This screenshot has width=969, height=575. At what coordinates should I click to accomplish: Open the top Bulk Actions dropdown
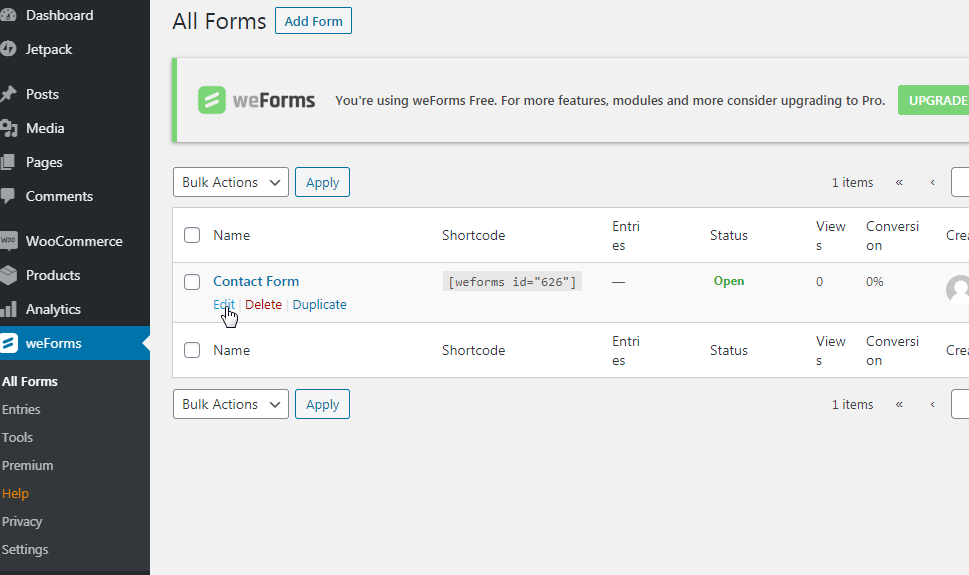click(231, 182)
